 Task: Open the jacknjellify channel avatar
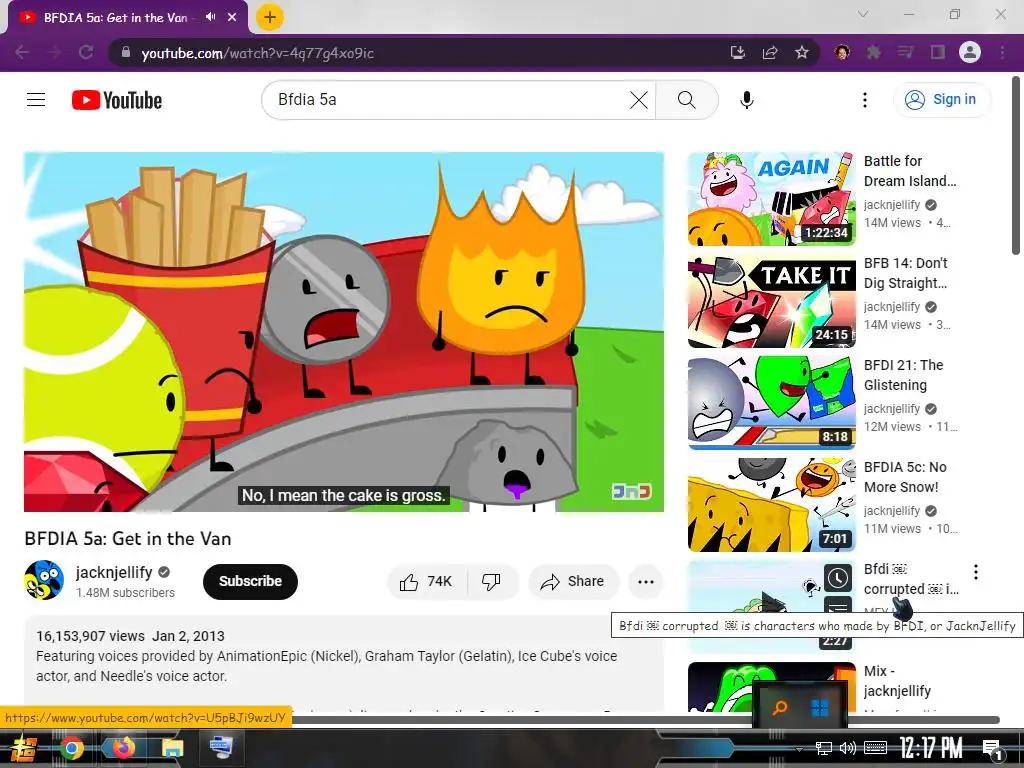point(44,580)
